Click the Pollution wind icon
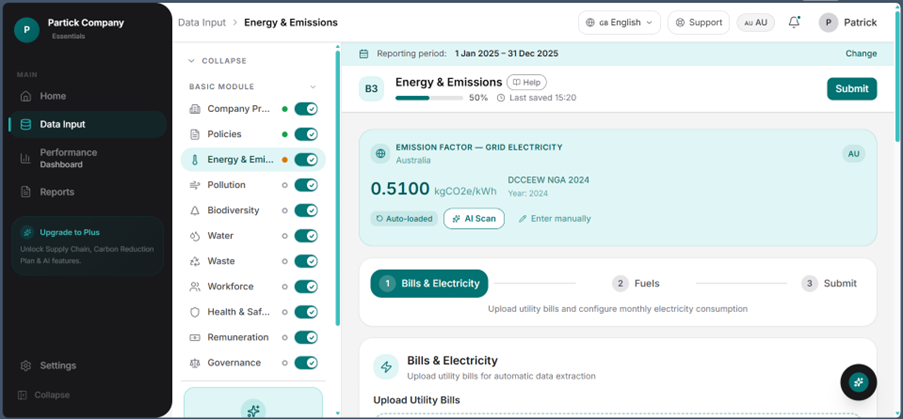 tap(195, 185)
